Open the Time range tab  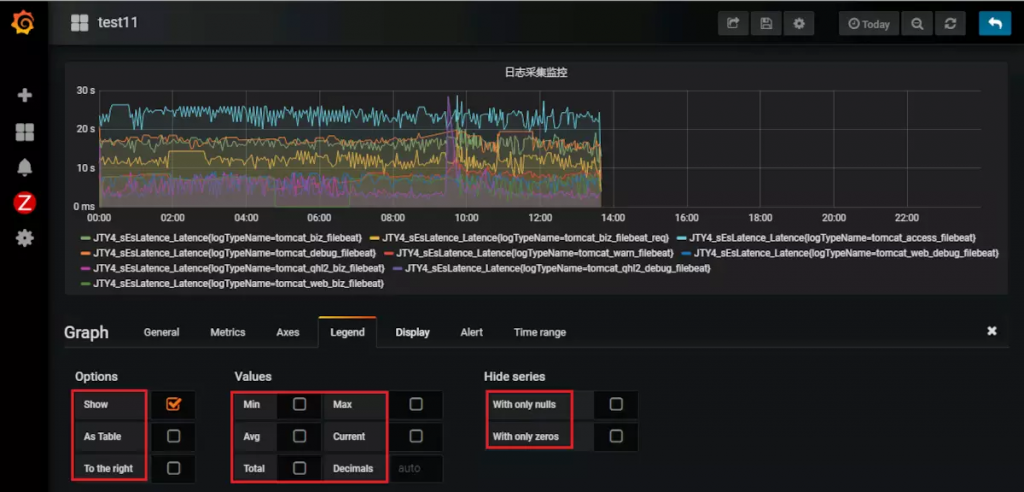click(539, 332)
